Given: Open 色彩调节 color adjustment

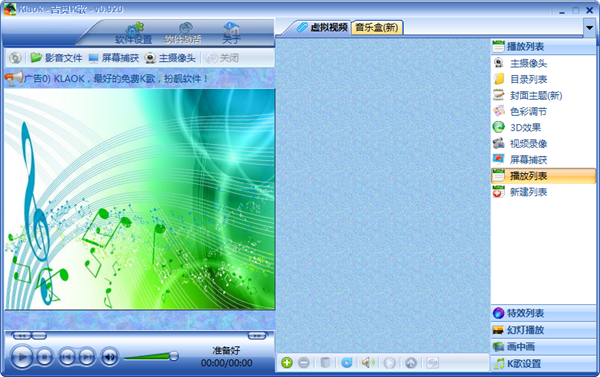Looking at the screenshot, I should [543, 111].
